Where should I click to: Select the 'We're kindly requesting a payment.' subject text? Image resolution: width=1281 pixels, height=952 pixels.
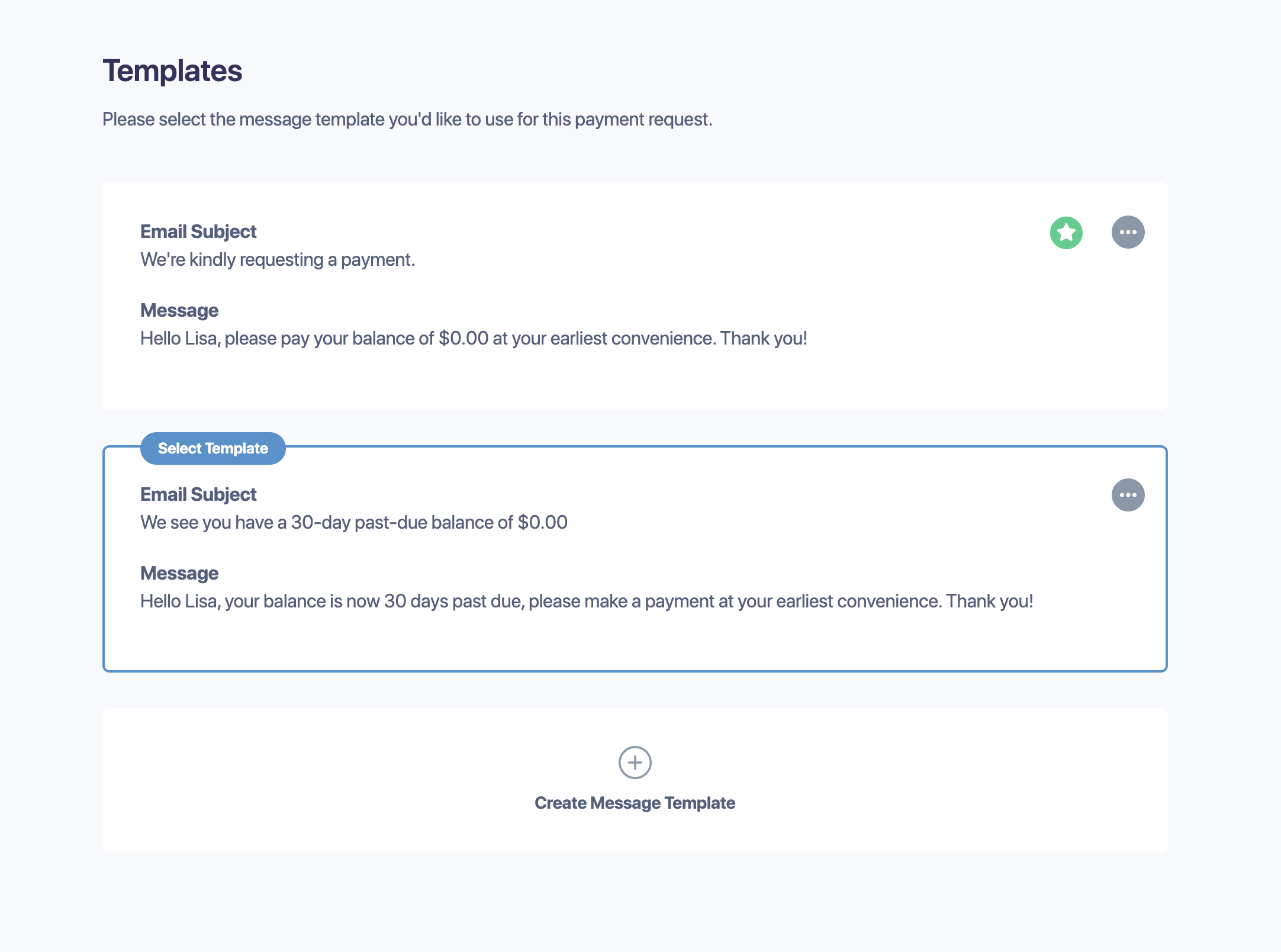point(278,259)
